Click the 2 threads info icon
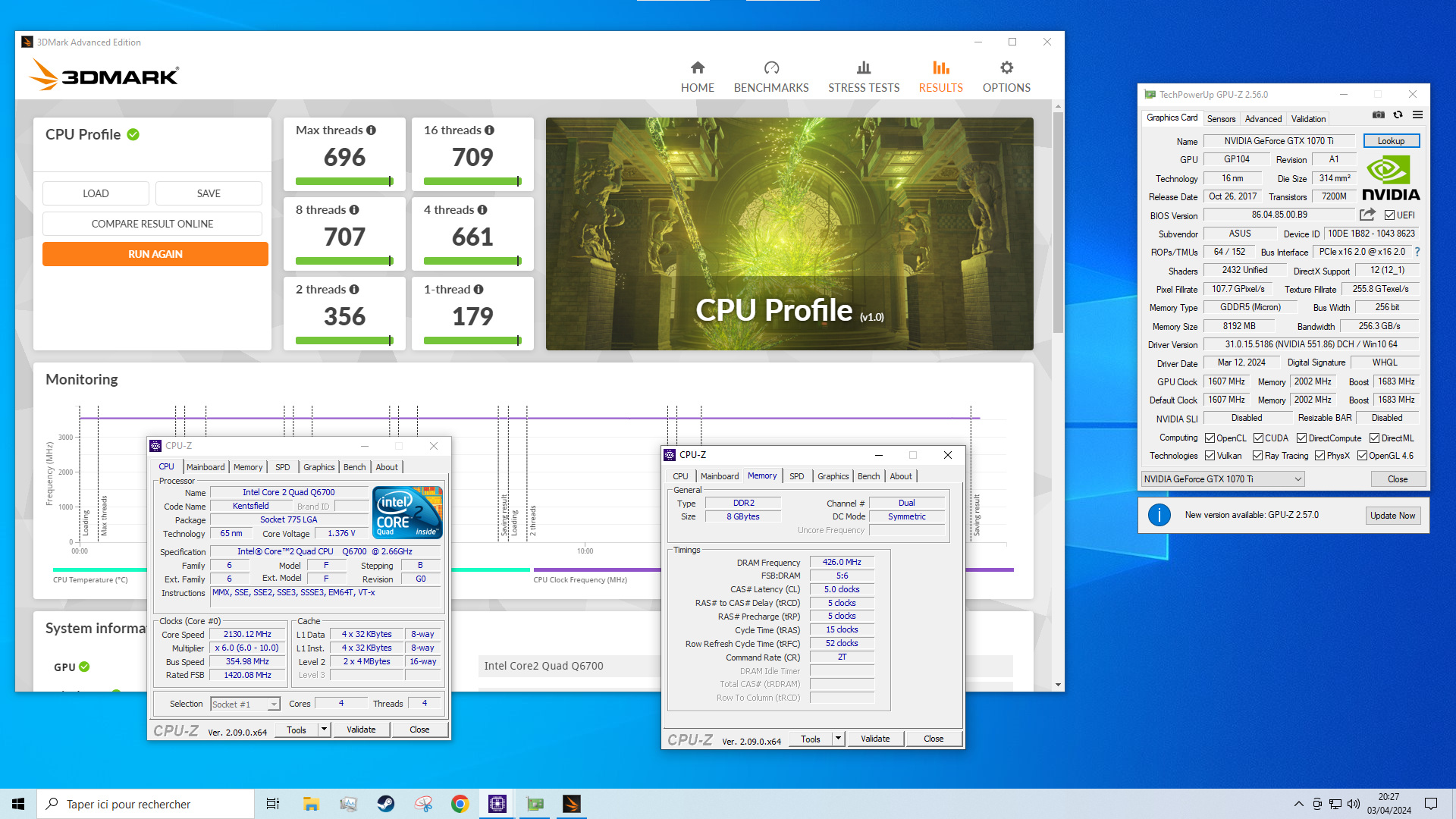The image size is (1456, 819). tap(354, 290)
